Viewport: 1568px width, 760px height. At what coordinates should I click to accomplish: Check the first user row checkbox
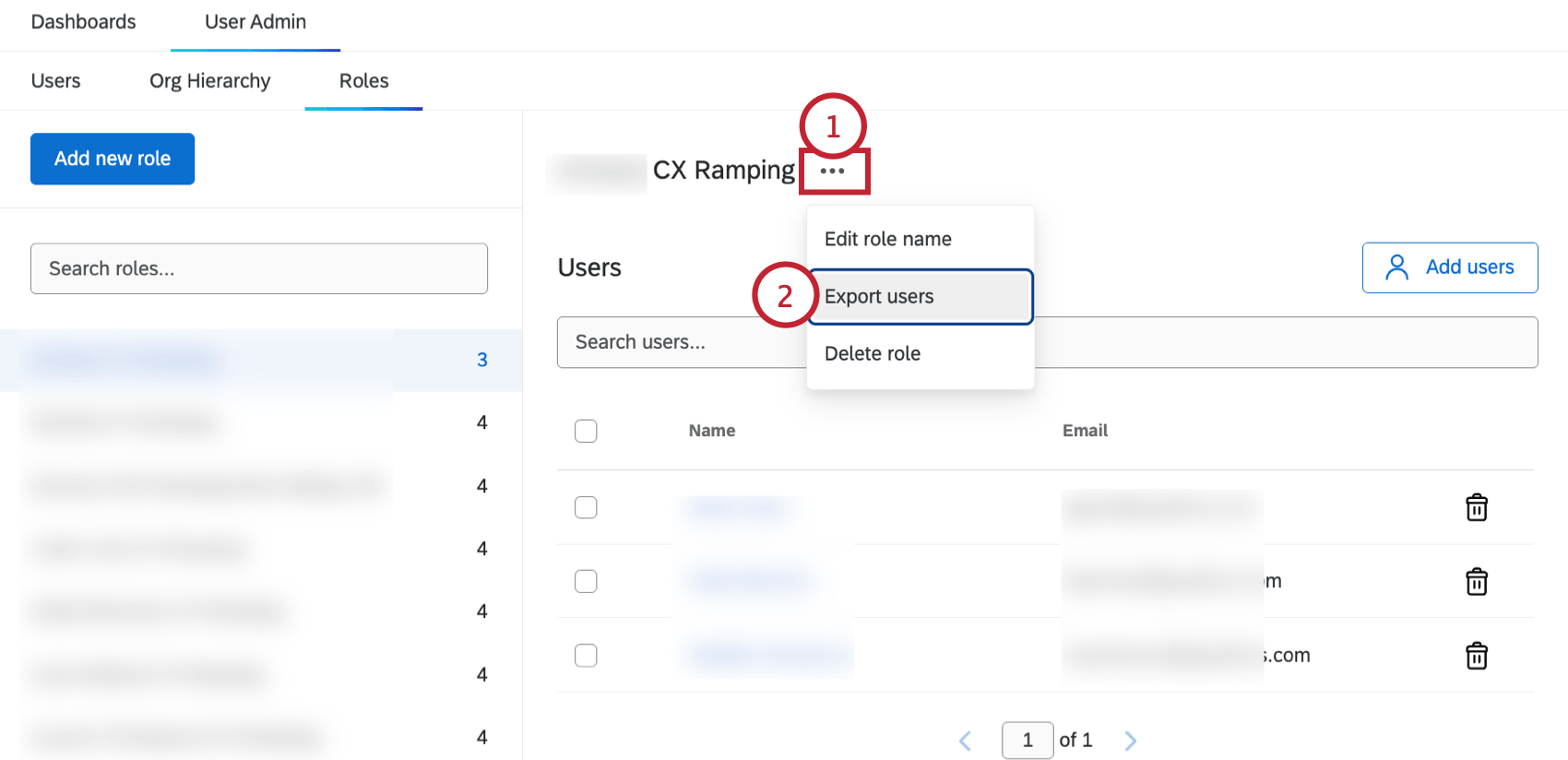586,507
